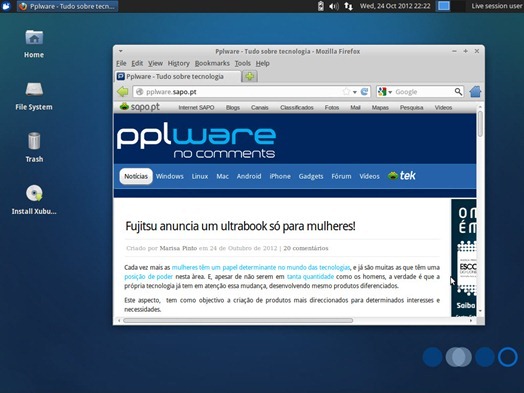The height and width of the screenshot is (393, 524).
Task: Select the Fórum navigation tab
Action: 341,176
